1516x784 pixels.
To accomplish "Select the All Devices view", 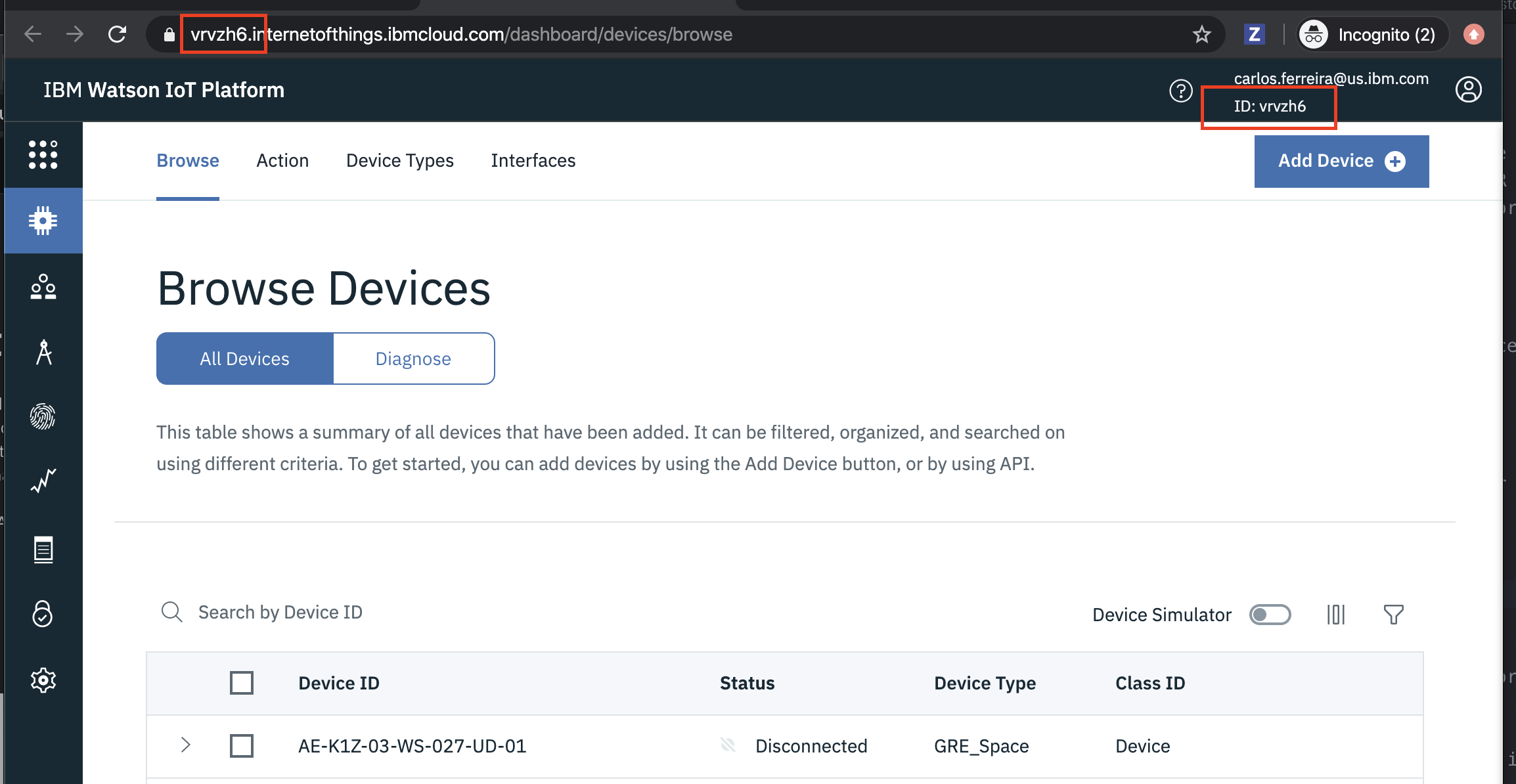I will coord(245,359).
